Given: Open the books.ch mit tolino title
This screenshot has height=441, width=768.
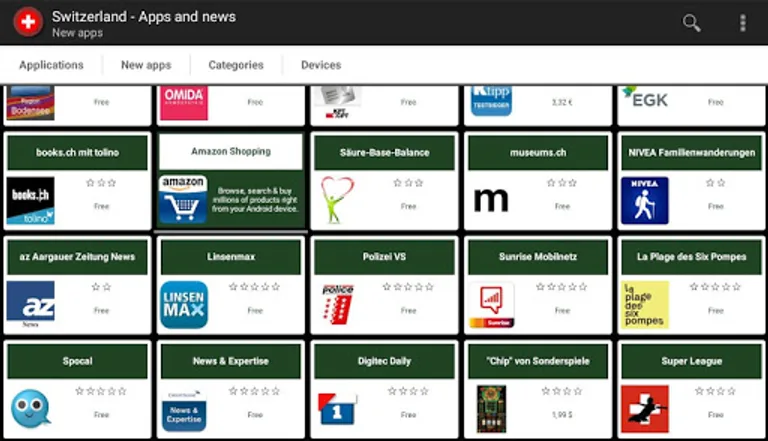Looking at the screenshot, I should click(x=77, y=152).
